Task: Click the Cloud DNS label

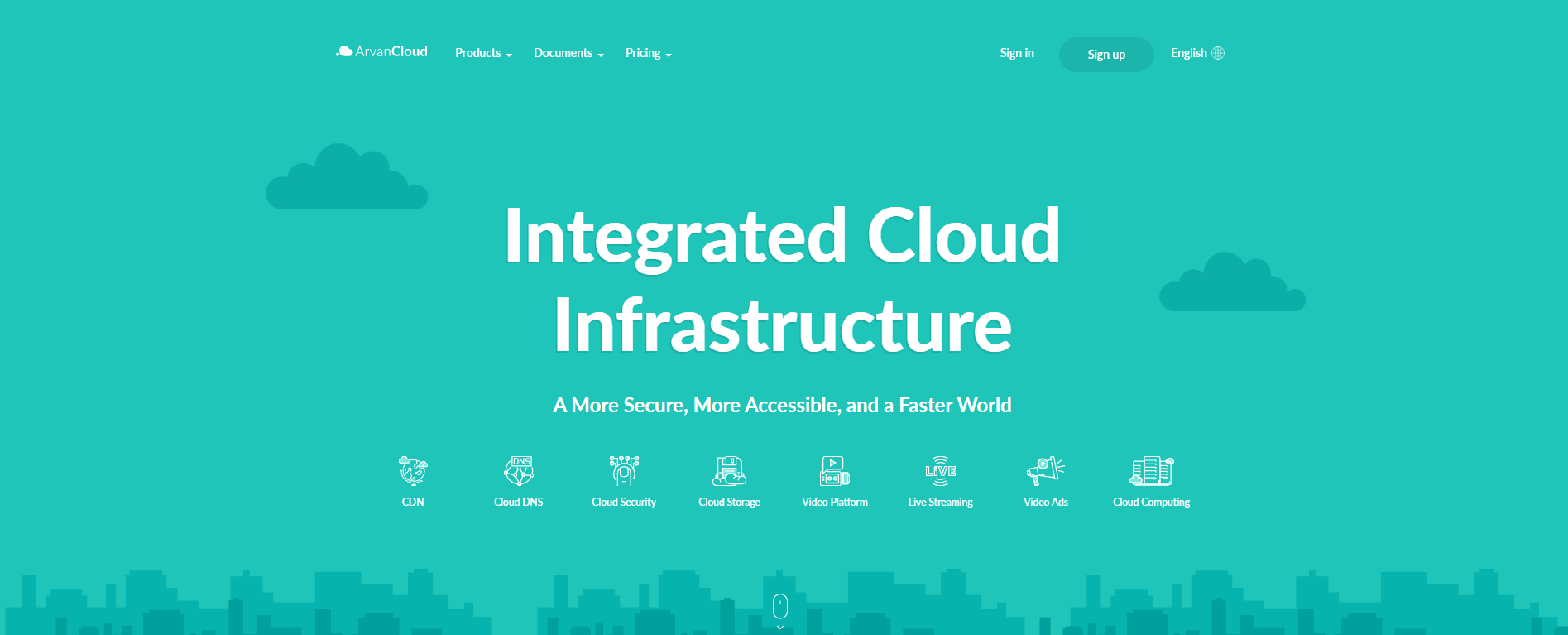Action: click(x=519, y=502)
